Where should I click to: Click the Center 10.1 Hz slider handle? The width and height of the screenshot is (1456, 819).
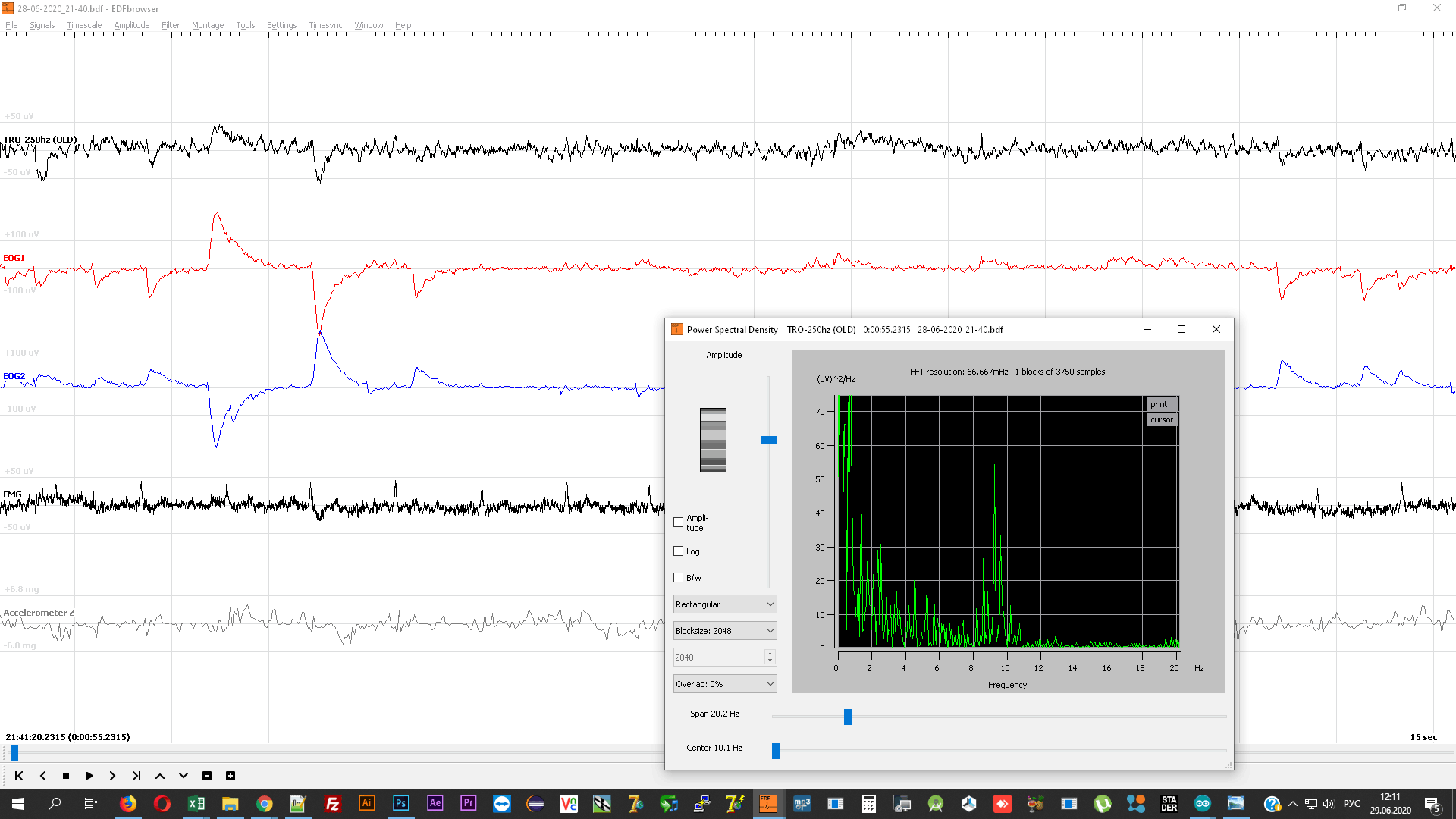(776, 751)
